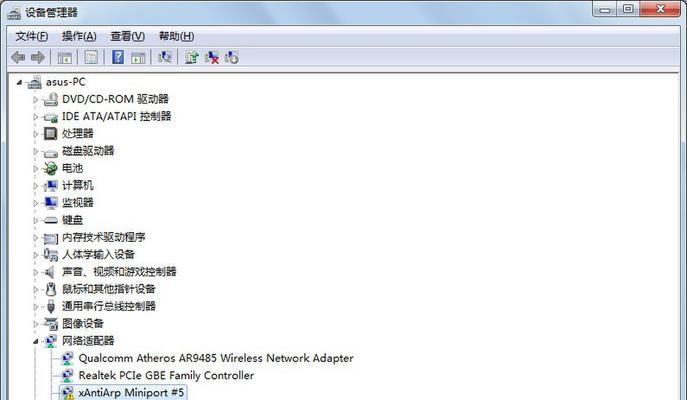This screenshot has height=400, width=687.
Task: Expand the 内存技术驱动程序 arrow
Action: point(36,237)
